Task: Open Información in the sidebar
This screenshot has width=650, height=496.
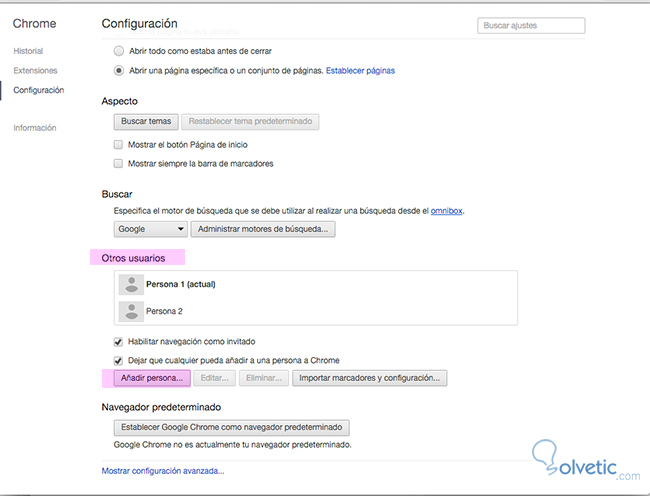Action: point(35,128)
